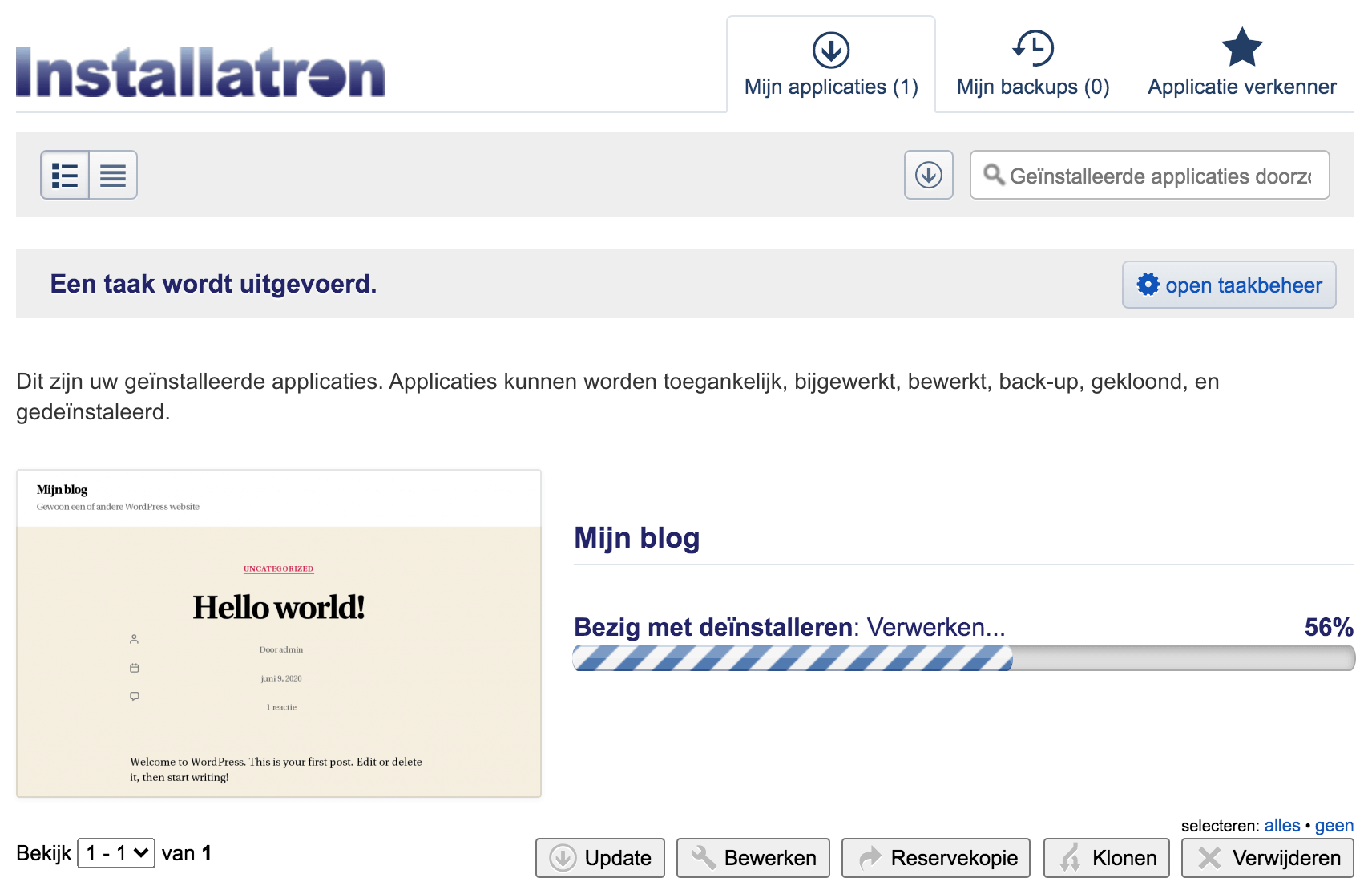Click the Klonen button
1372x894 pixels.
[1107, 858]
